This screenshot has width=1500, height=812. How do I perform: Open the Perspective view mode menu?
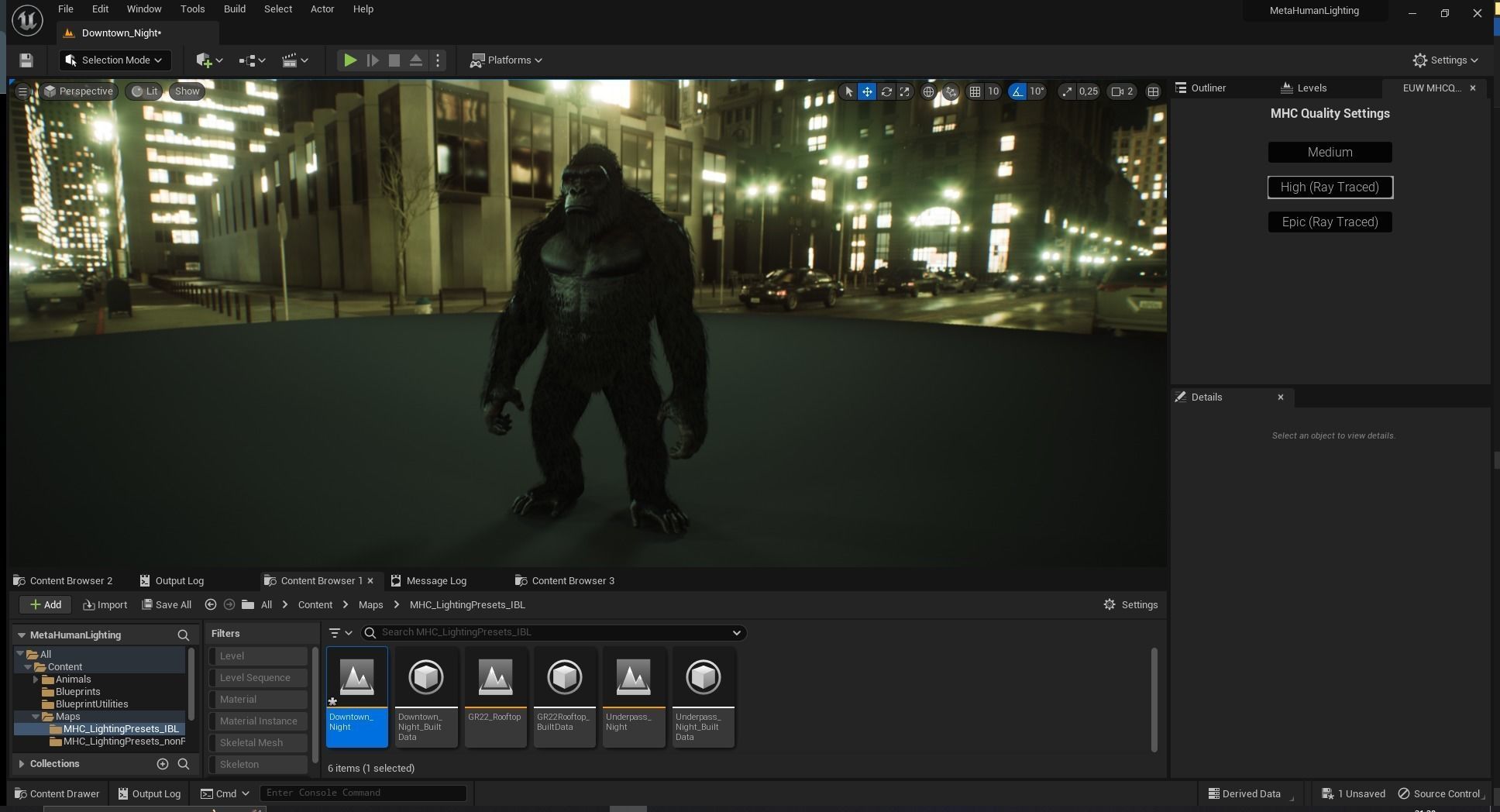tap(78, 91)
